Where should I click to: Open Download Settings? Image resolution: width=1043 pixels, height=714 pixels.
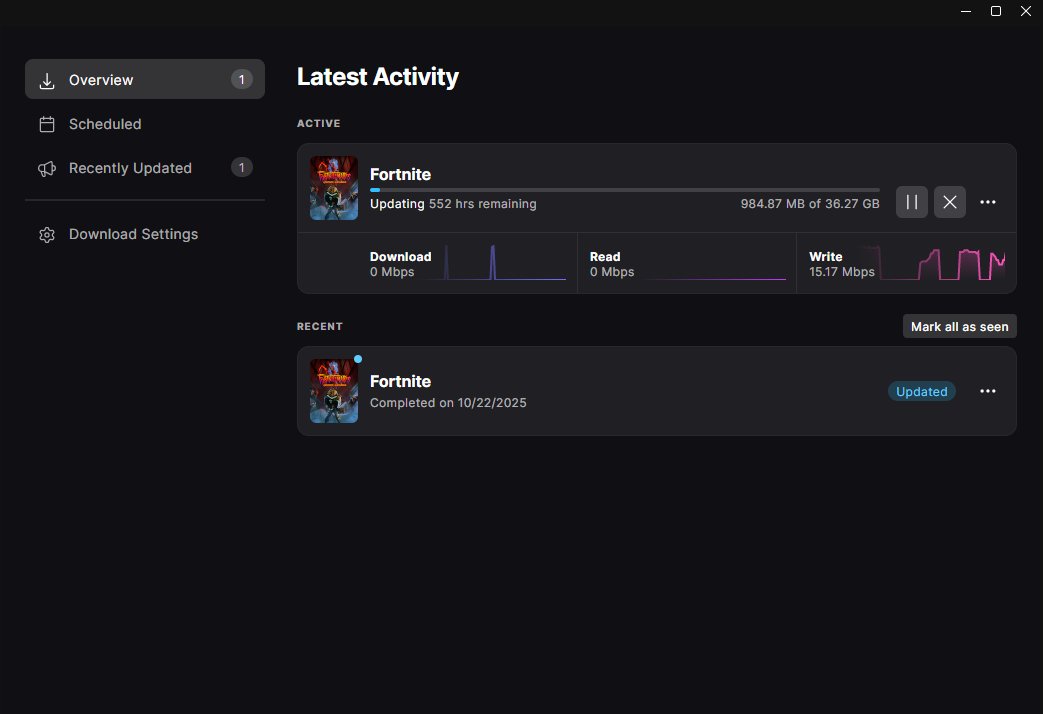pyautogui.click(x=145, y=234)
